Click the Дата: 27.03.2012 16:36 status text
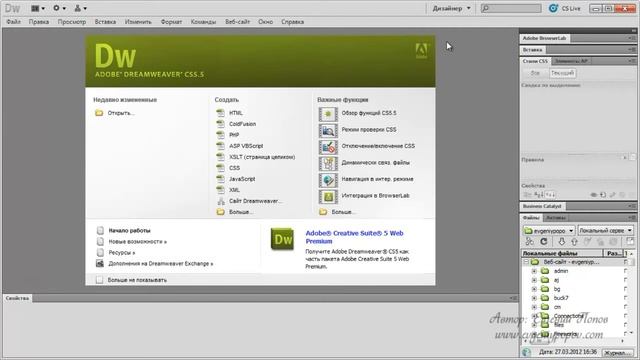This screenshot has height=360, width=640. [568, 352]
